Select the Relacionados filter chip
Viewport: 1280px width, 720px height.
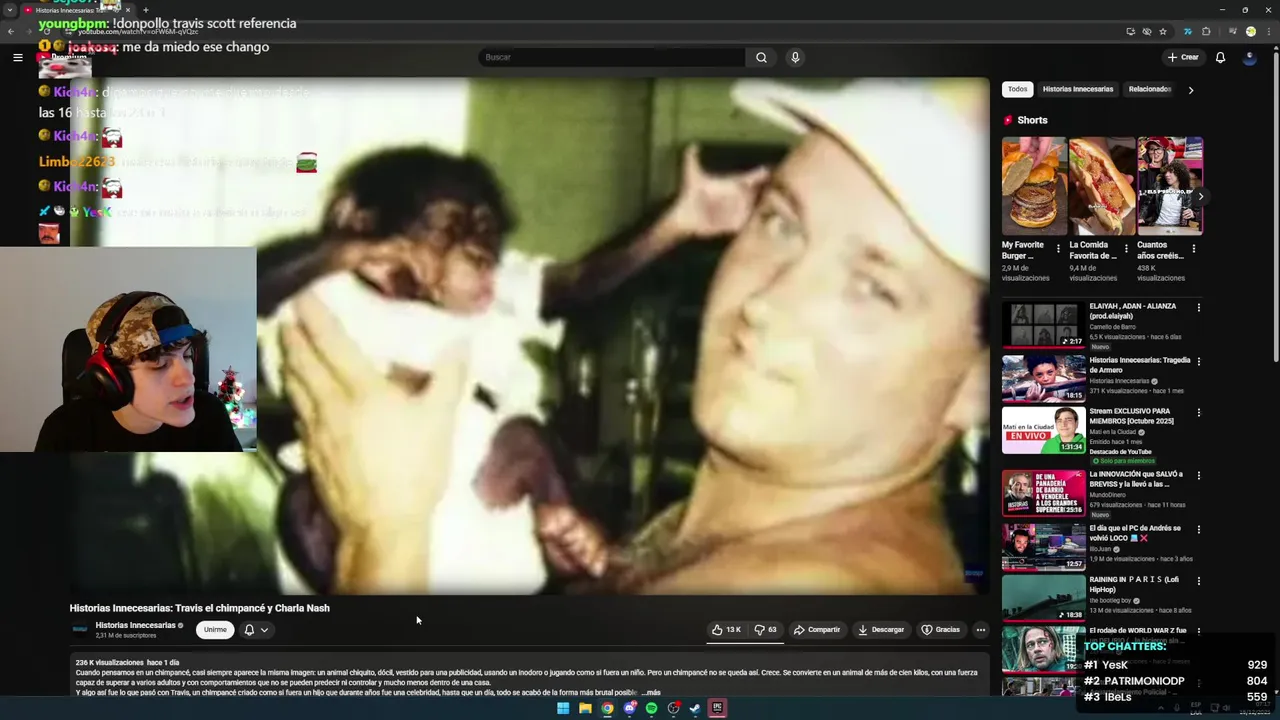click(1150, 89)
